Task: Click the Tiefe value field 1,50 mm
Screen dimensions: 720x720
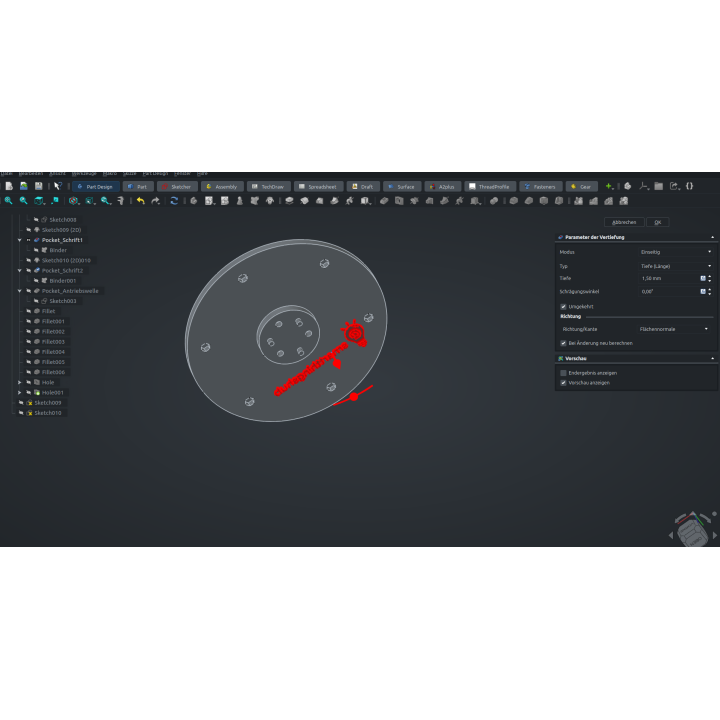Action: tap(669, 279)
